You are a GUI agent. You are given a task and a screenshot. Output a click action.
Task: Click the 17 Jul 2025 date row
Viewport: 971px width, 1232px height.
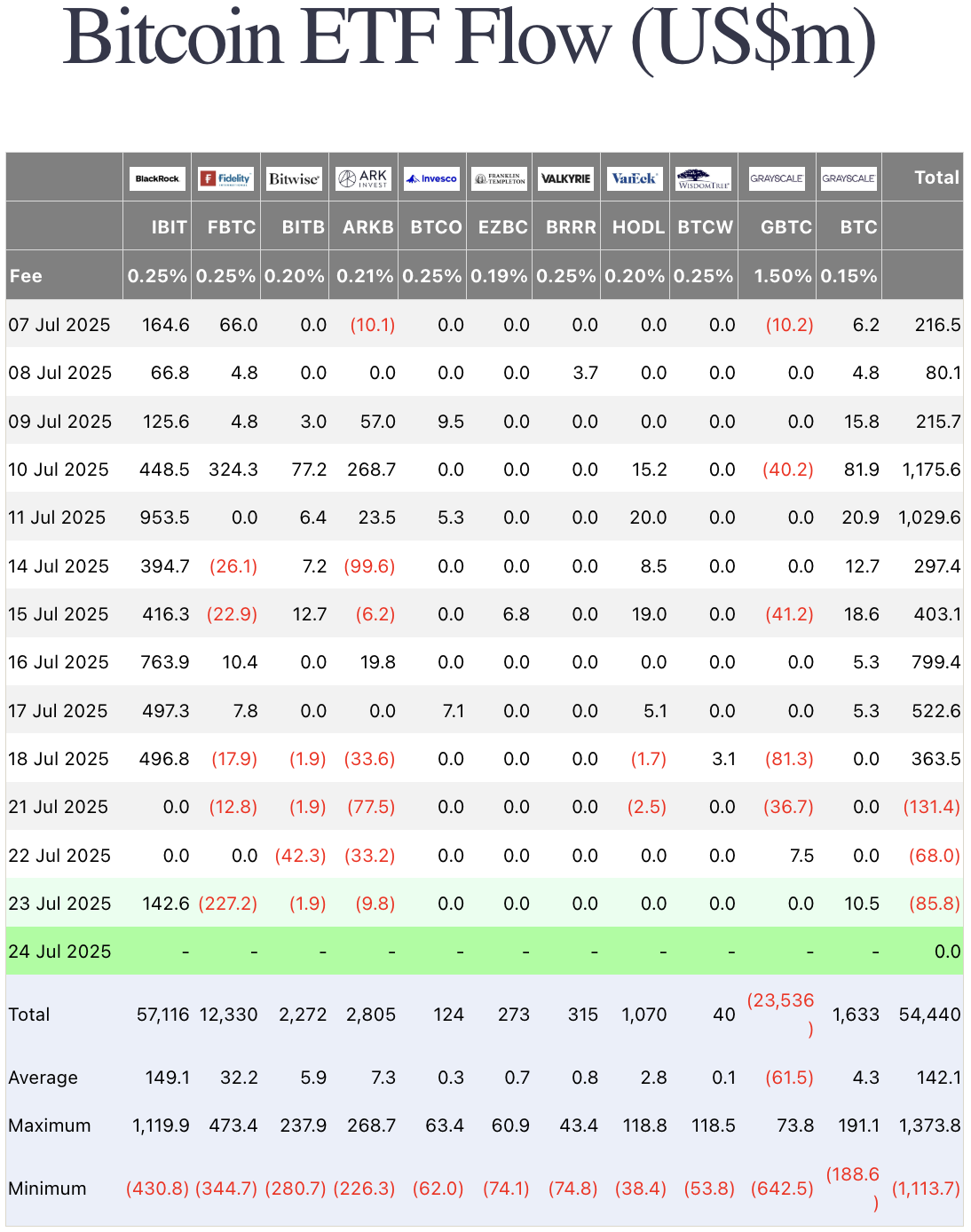(x=58, y=711)
